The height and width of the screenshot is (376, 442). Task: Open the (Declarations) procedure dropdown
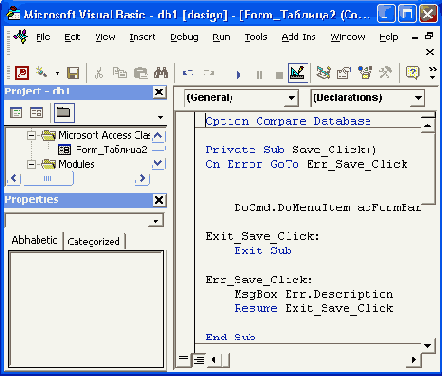point(368,98)
